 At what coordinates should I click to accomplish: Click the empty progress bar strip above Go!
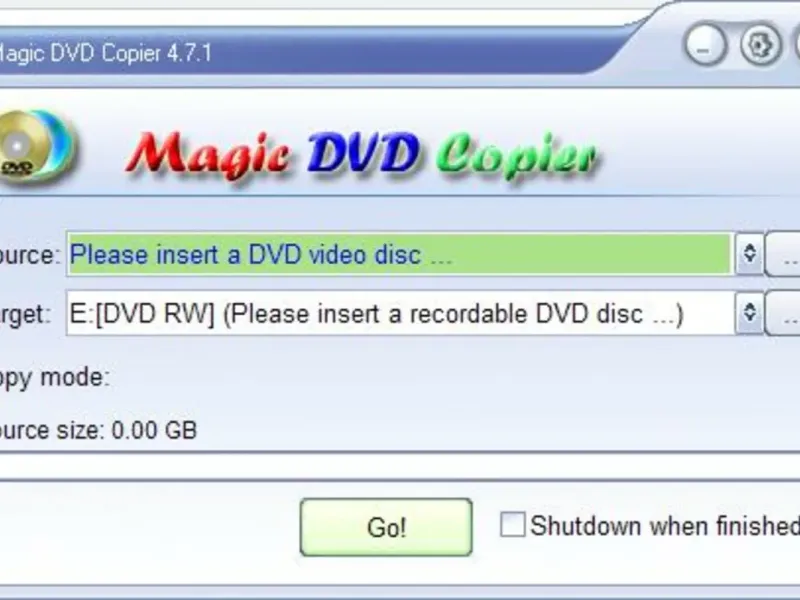tap(400, 466)
